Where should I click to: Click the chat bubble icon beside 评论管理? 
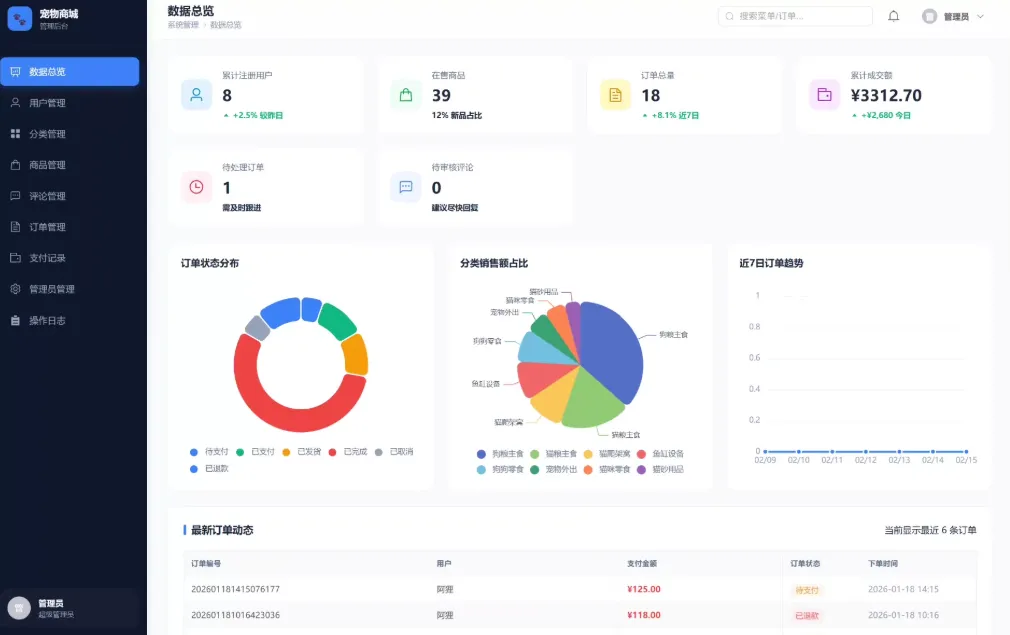pos(15,196)
